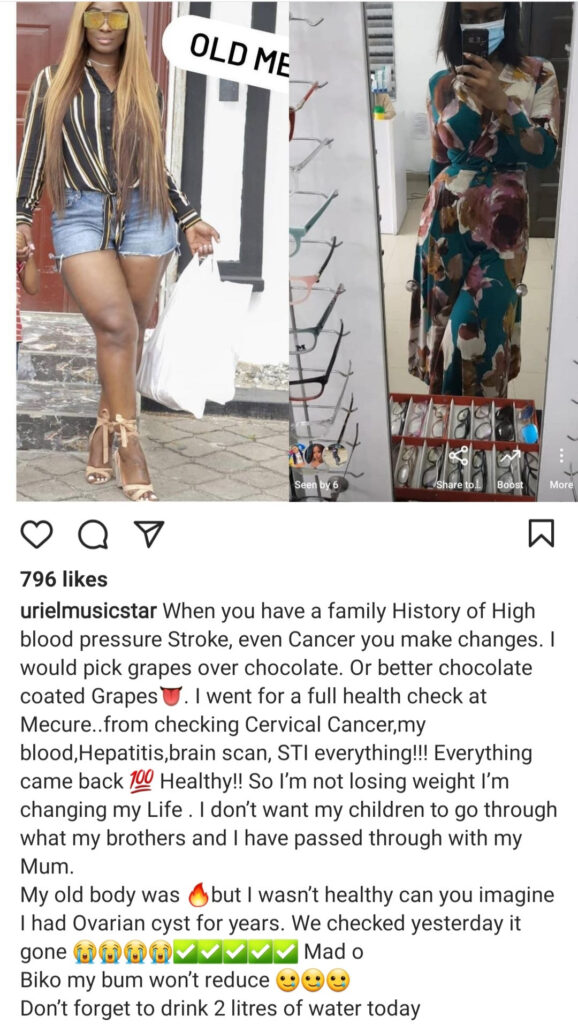
Task: Click the tearful smile emojis after reduce
Action: point(313,980)
